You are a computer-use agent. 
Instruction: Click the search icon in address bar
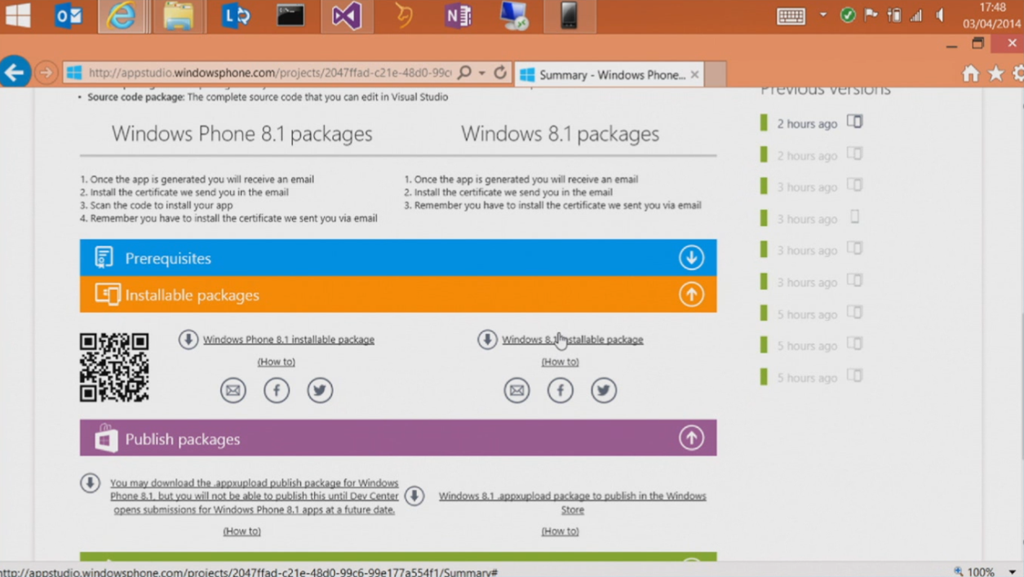coord(464,72)
